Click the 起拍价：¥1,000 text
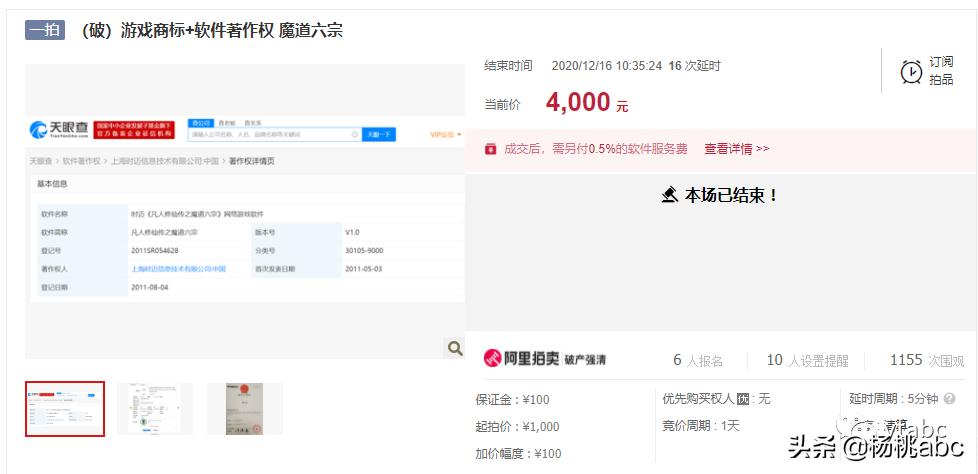Screen dimensions: 978x474 click(517, 427)
